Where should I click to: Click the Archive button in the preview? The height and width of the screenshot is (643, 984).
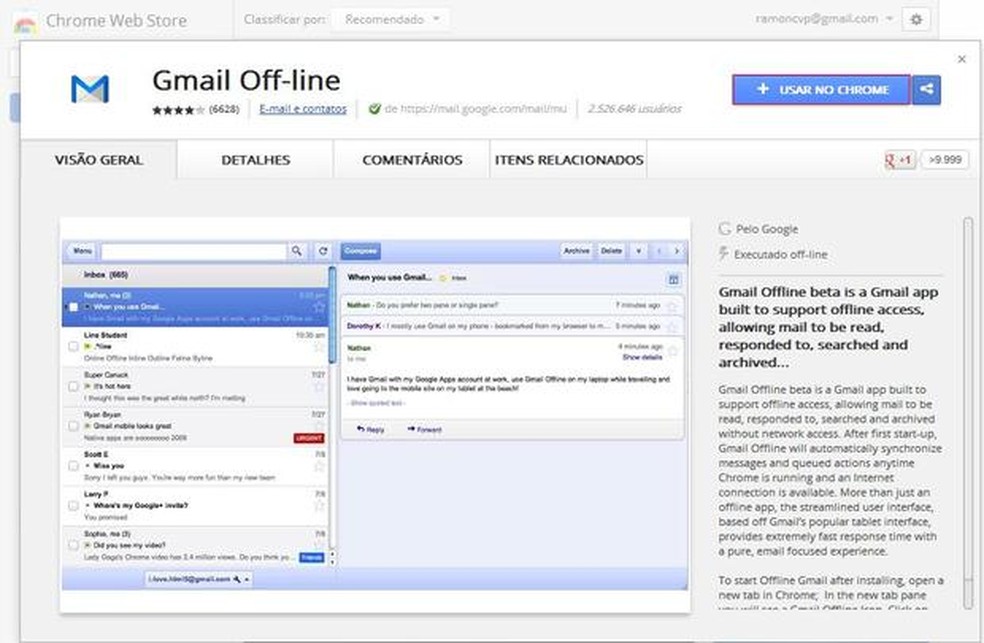(576, 251)
